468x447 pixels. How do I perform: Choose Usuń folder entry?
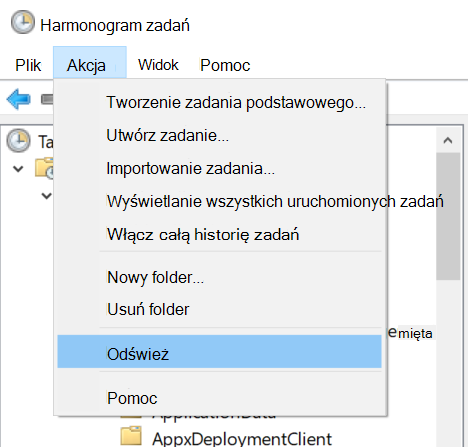pyautogui.click(x=219, y=309)
